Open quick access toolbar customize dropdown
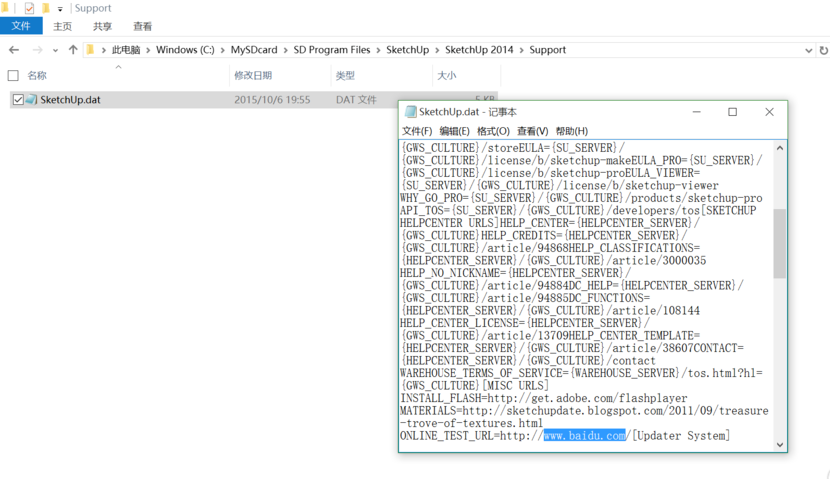Screen dimensions: 830x479 (x=60, y=9)
